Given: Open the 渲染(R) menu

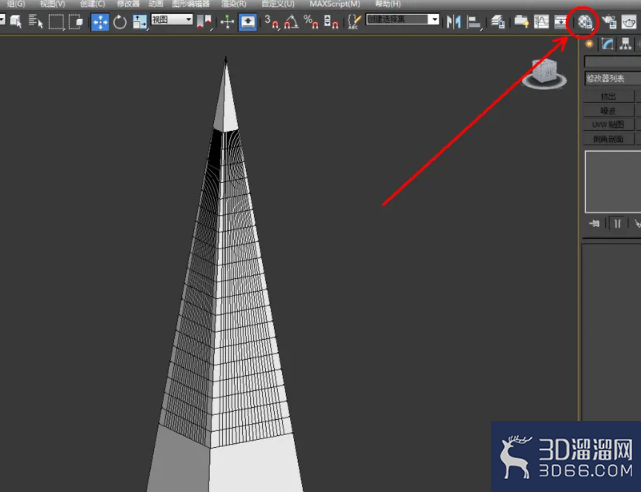Looking at the screenshot, I should tap(234, 4).
